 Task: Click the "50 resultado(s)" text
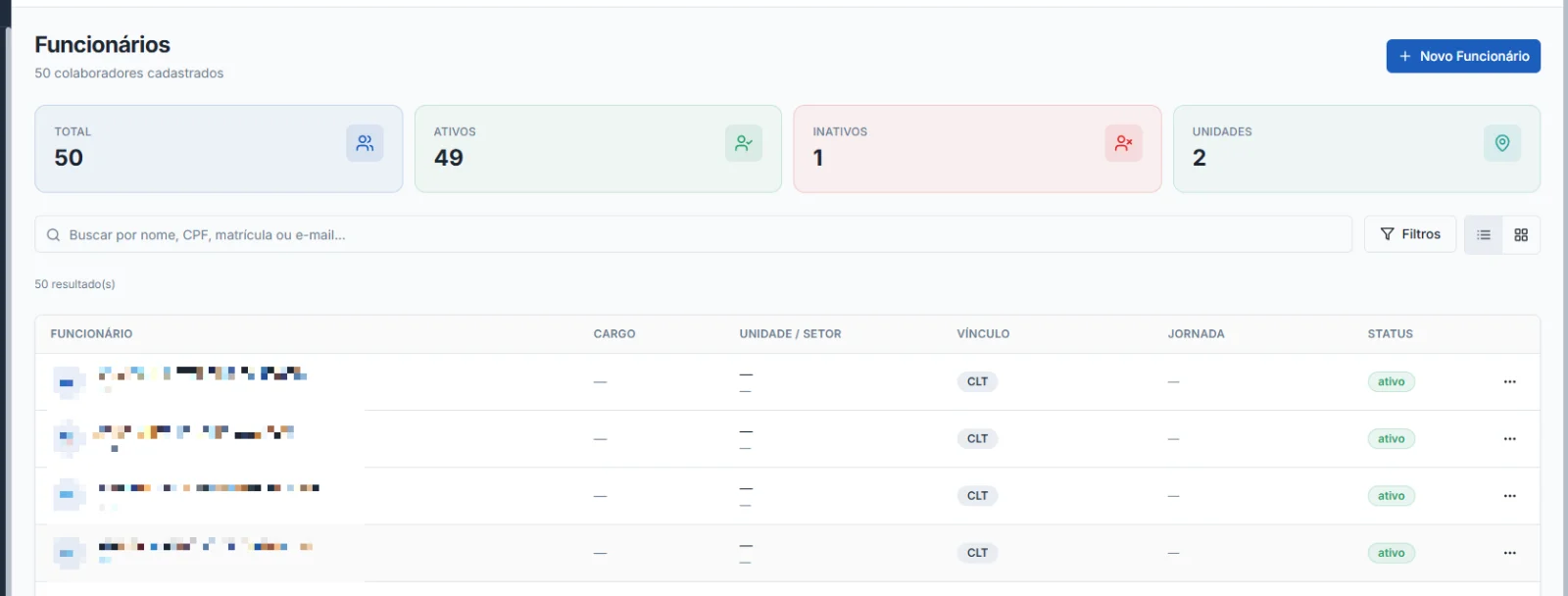click(74, 284)
